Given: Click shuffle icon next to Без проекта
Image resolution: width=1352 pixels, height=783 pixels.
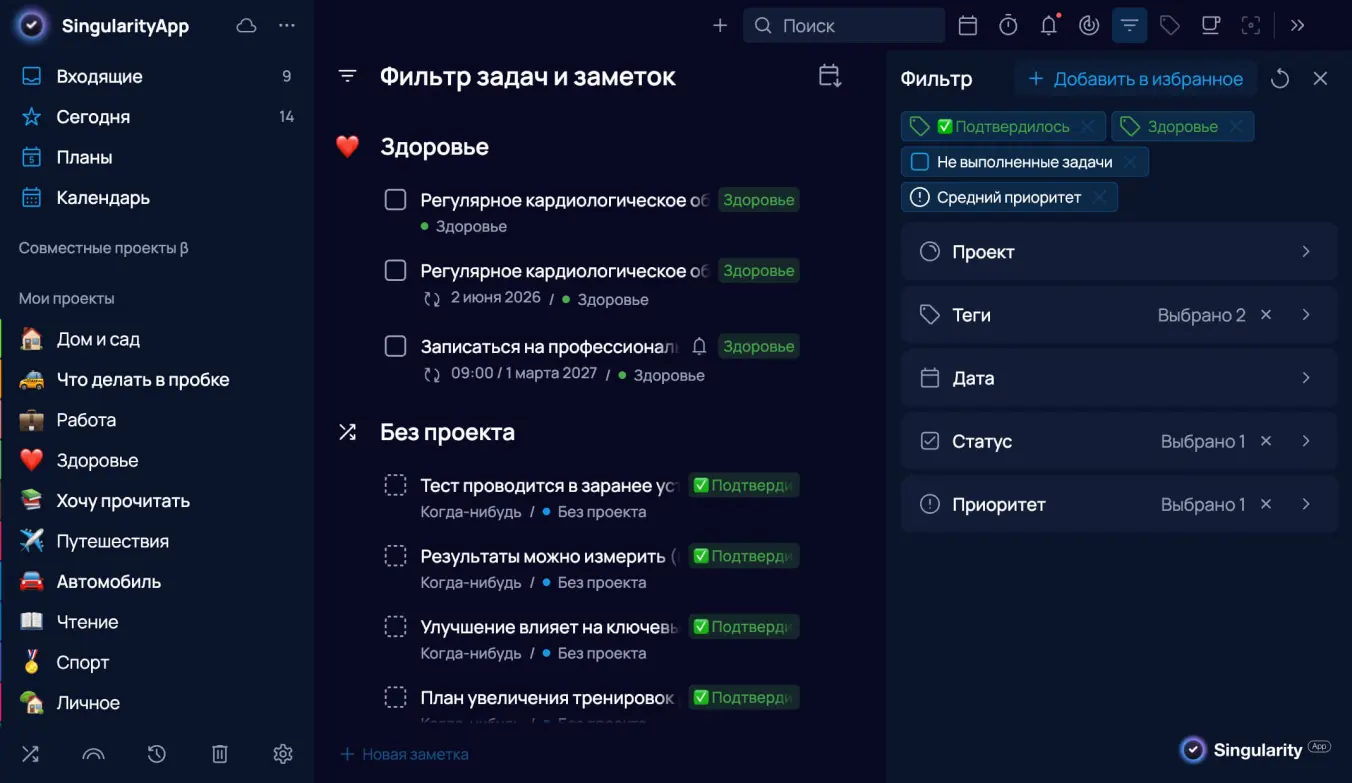Looking at the screenshot, I should tap(347, 432).
